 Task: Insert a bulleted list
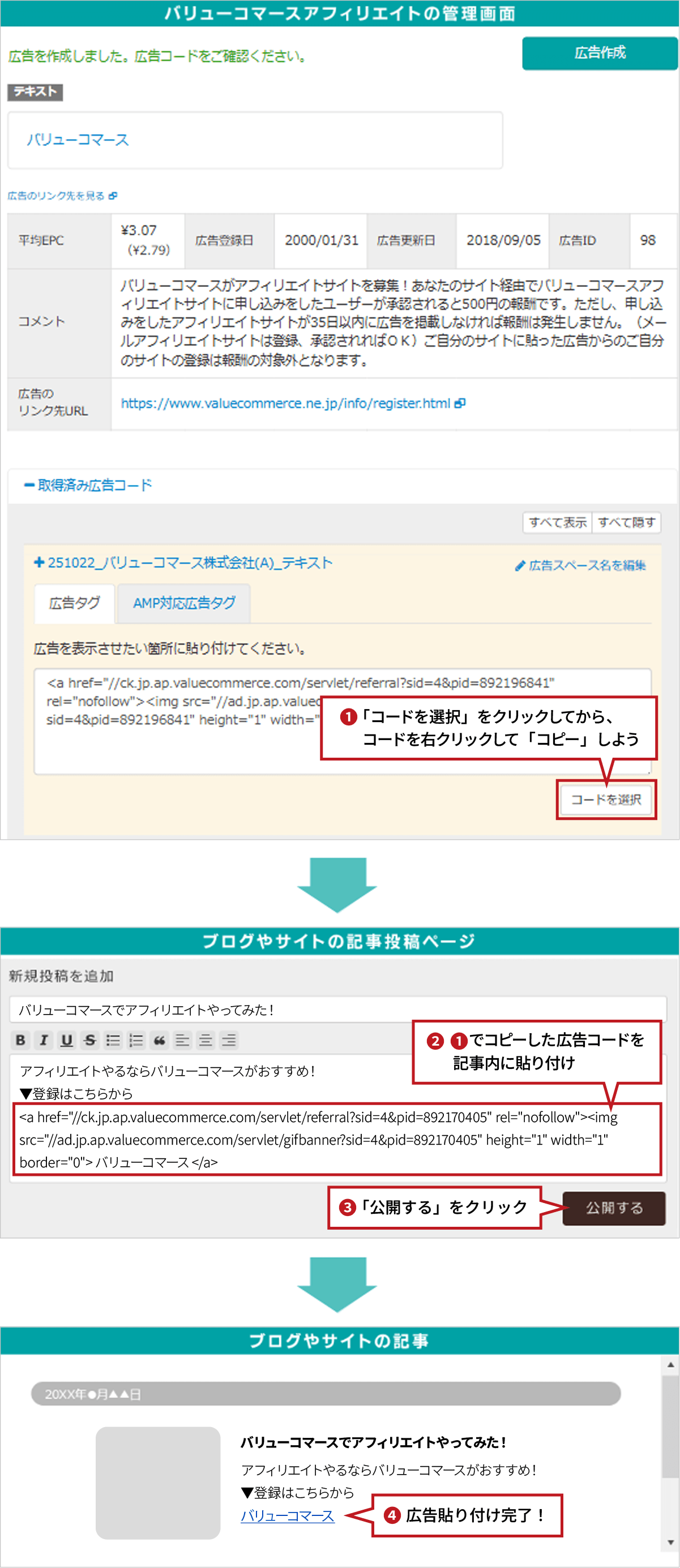coord(113,1039)
